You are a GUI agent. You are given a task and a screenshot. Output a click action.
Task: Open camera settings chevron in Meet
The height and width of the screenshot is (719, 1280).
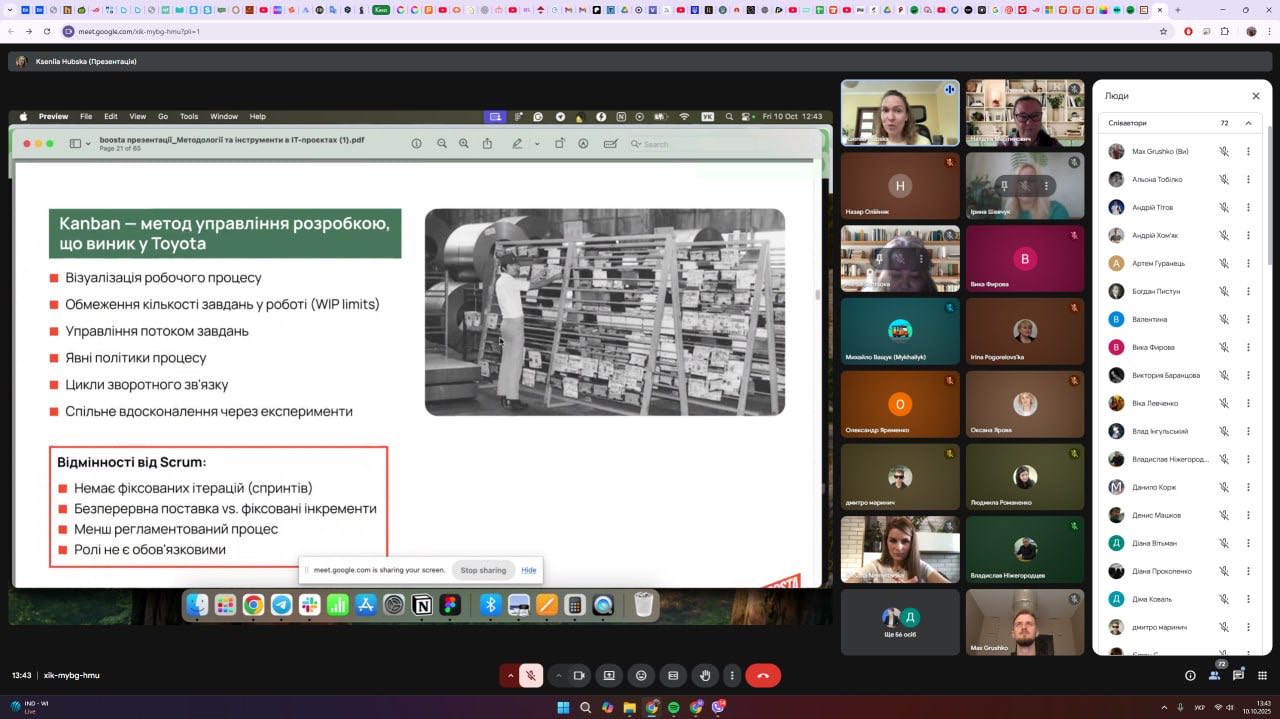tap(558, 675)
